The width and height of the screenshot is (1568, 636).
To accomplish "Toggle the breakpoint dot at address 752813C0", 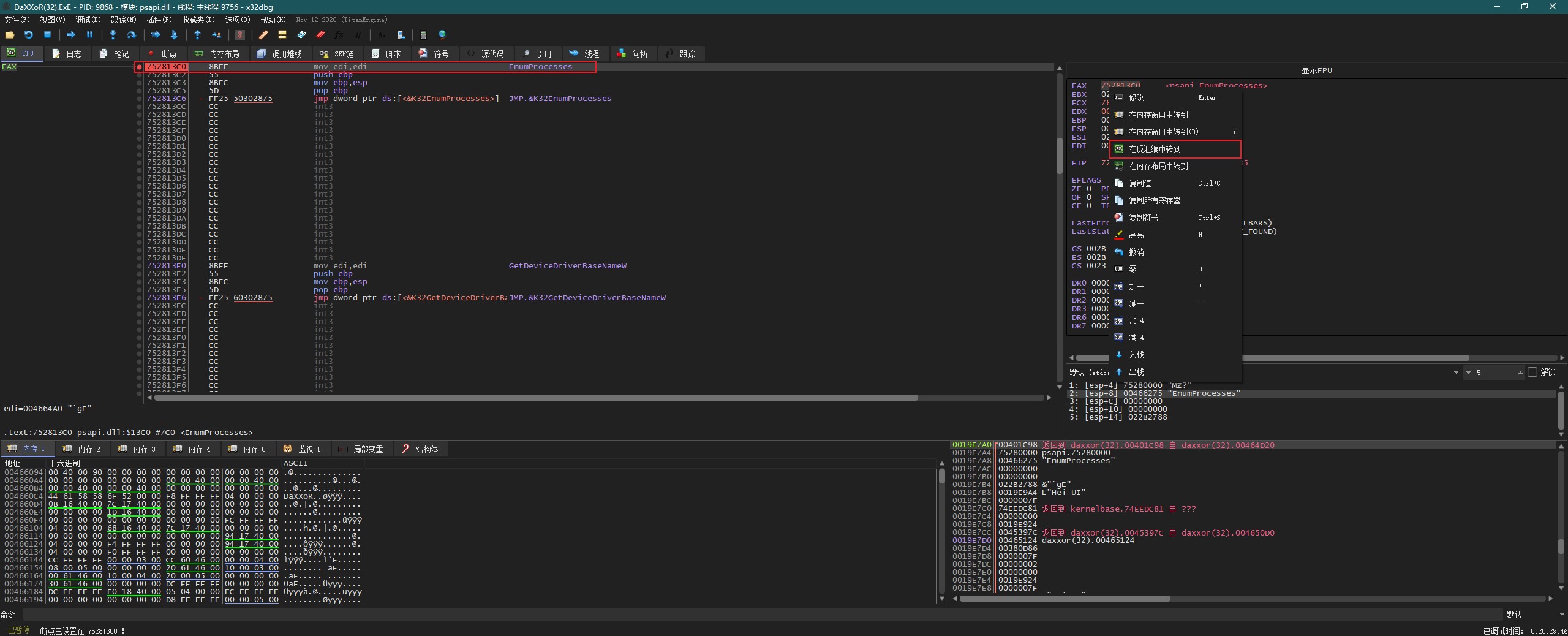I will [x=140, y=67].
